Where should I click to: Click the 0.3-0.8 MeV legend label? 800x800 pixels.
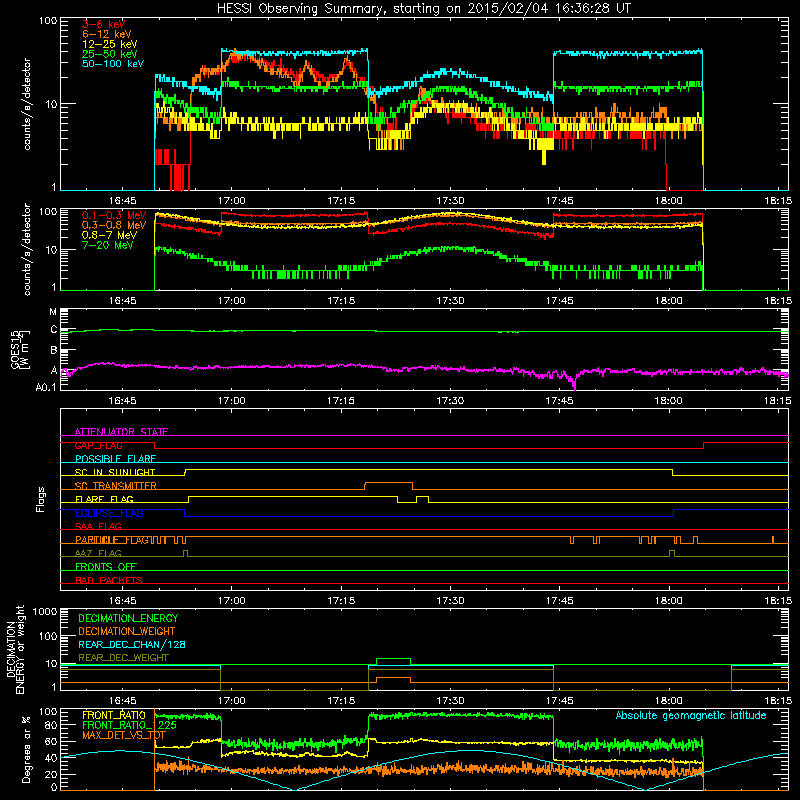tap(114, 225)
